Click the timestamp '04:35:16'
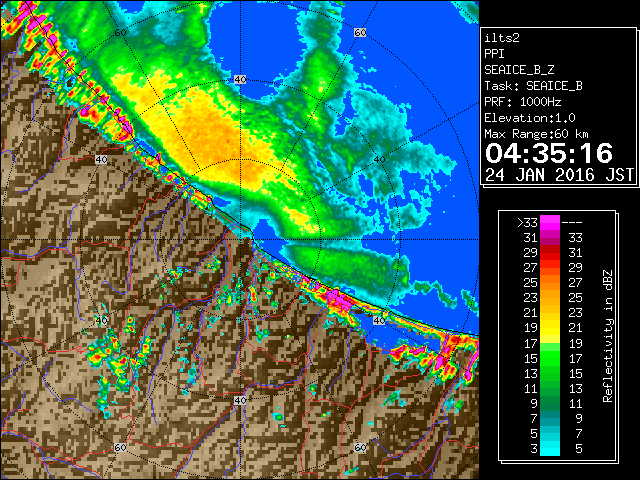640x480 pixels. 549,153
